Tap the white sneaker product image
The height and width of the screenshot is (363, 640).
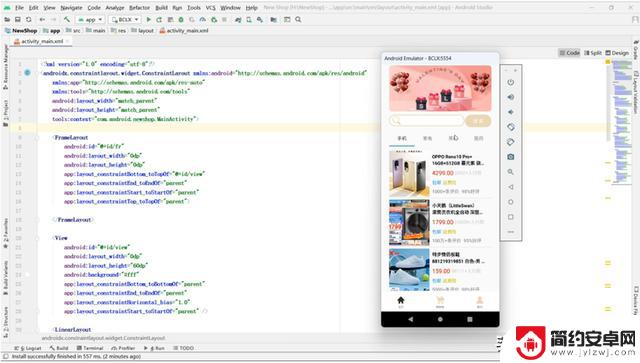coord(409,269)
